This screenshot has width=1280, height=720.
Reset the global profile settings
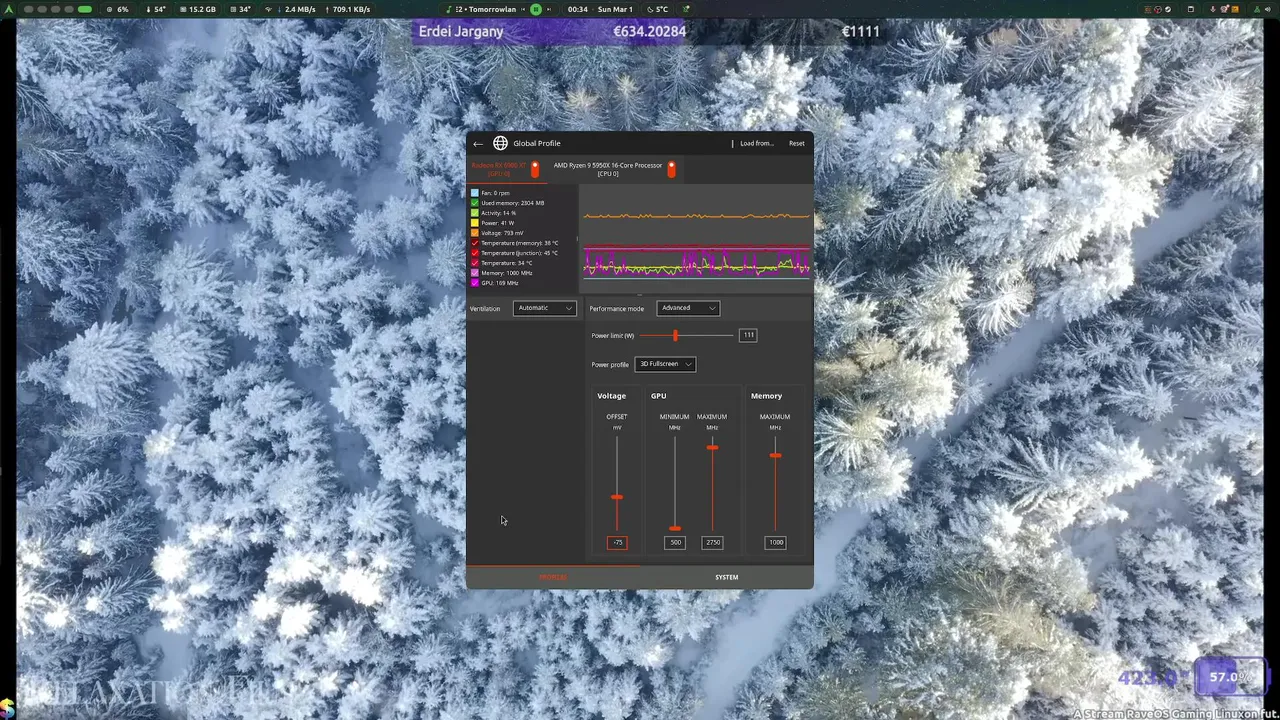tap(796, 143)
